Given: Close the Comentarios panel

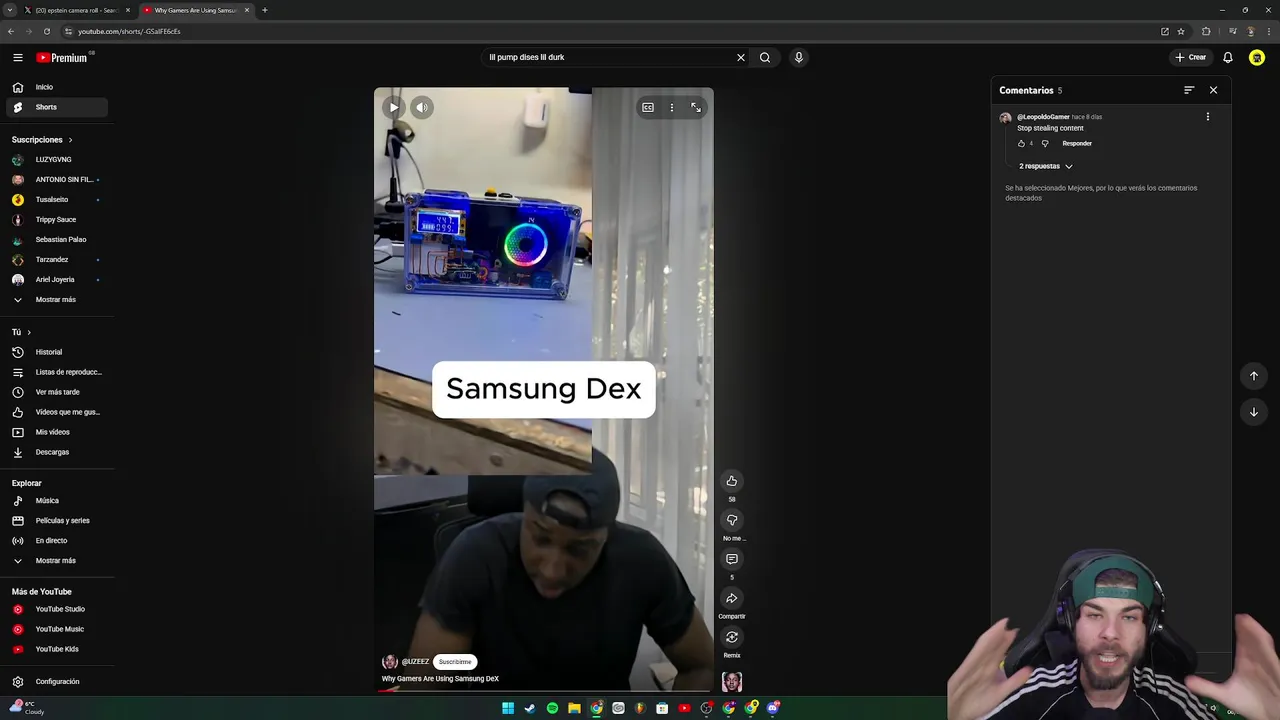Looking at the screenshot, I should pos(1214,90).
